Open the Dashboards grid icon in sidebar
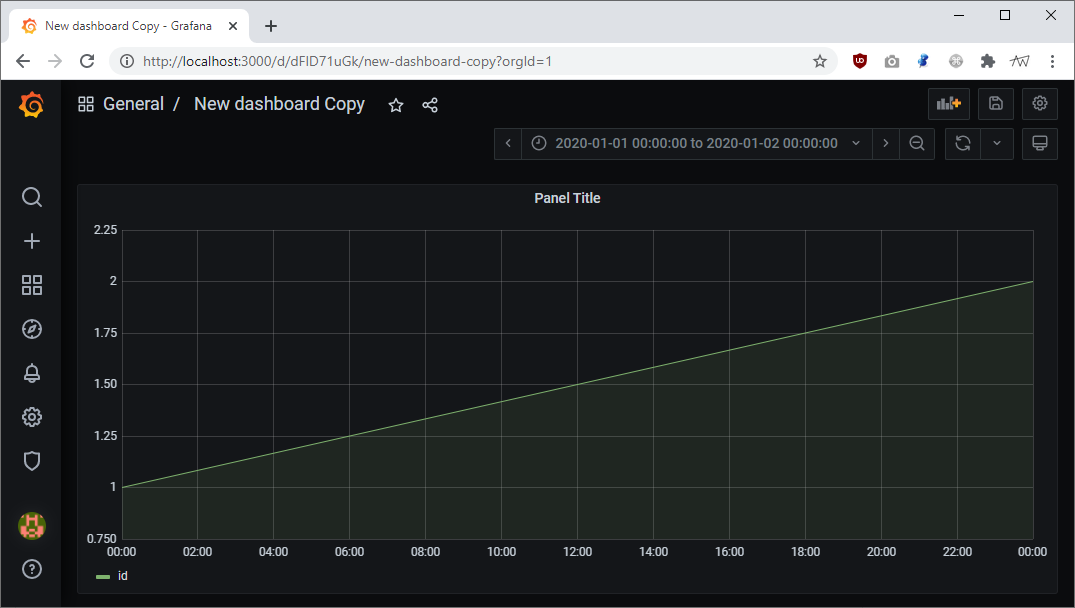This screenshot has height=608, width=1075. pos(32,285)
